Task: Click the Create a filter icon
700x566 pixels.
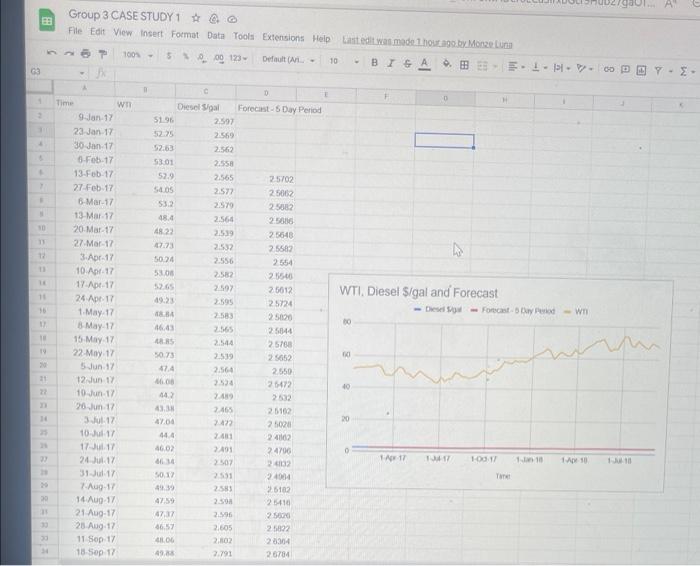Action: click(658, 70)
